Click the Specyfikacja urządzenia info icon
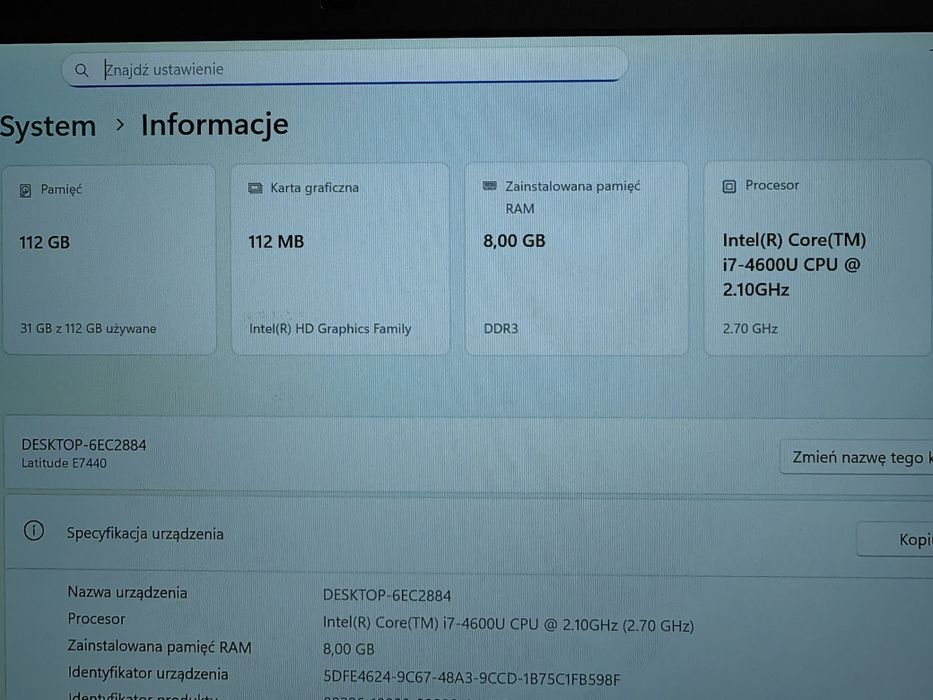The height and width of the screenshot is (700, 933). tap(34, 530)
